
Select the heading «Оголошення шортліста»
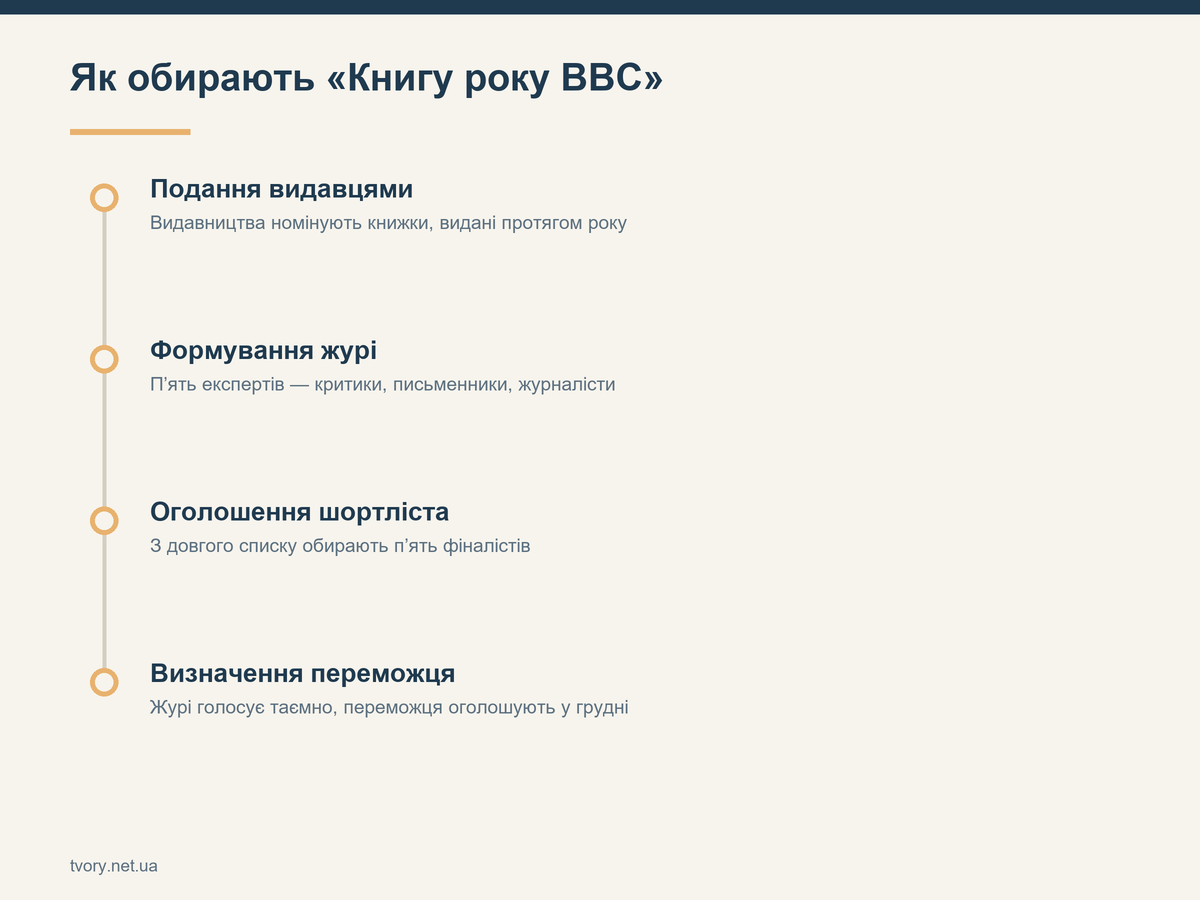[299, 512]
